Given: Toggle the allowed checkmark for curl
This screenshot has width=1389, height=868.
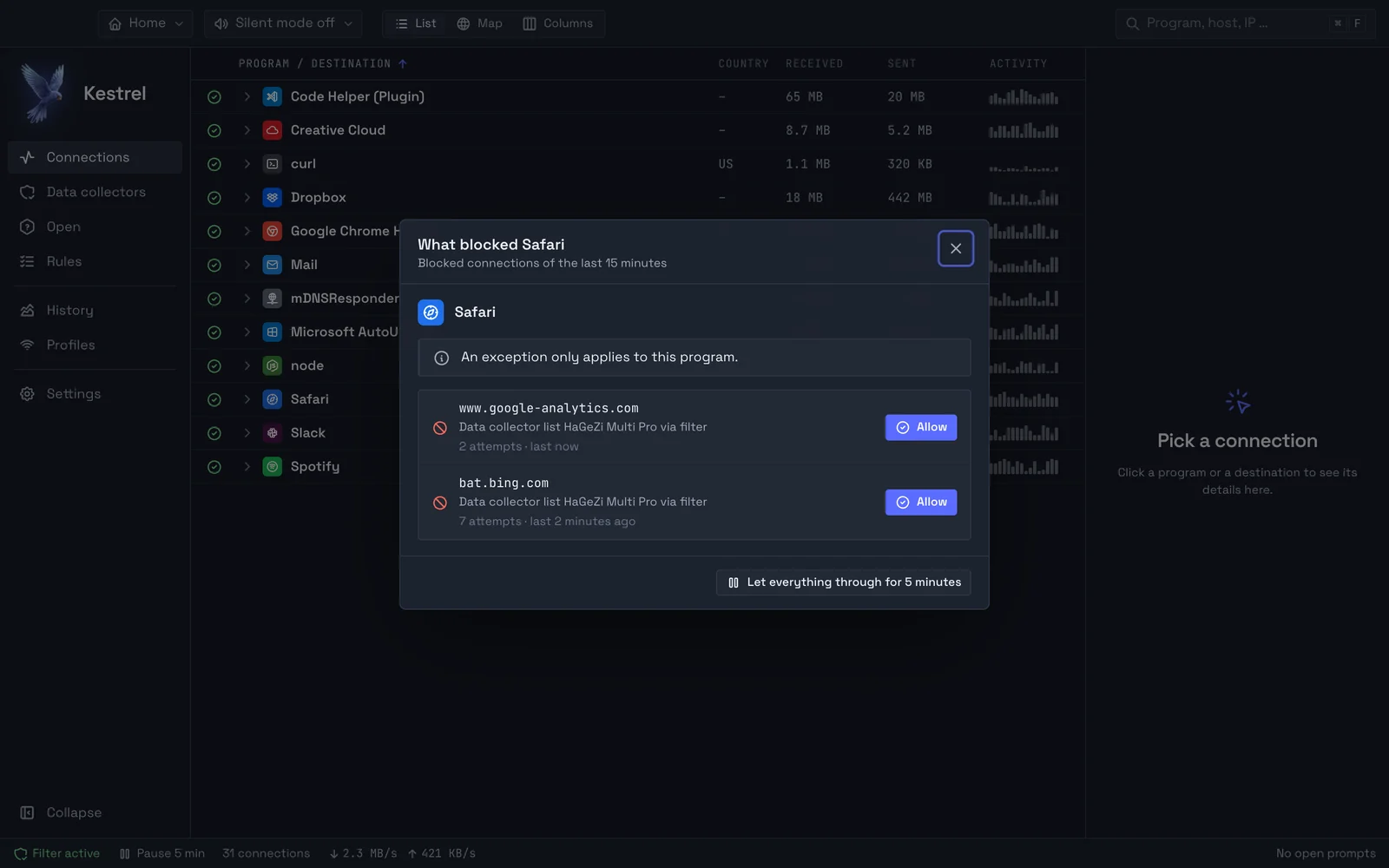Looking at the screenshot, I should click(214, 164).
